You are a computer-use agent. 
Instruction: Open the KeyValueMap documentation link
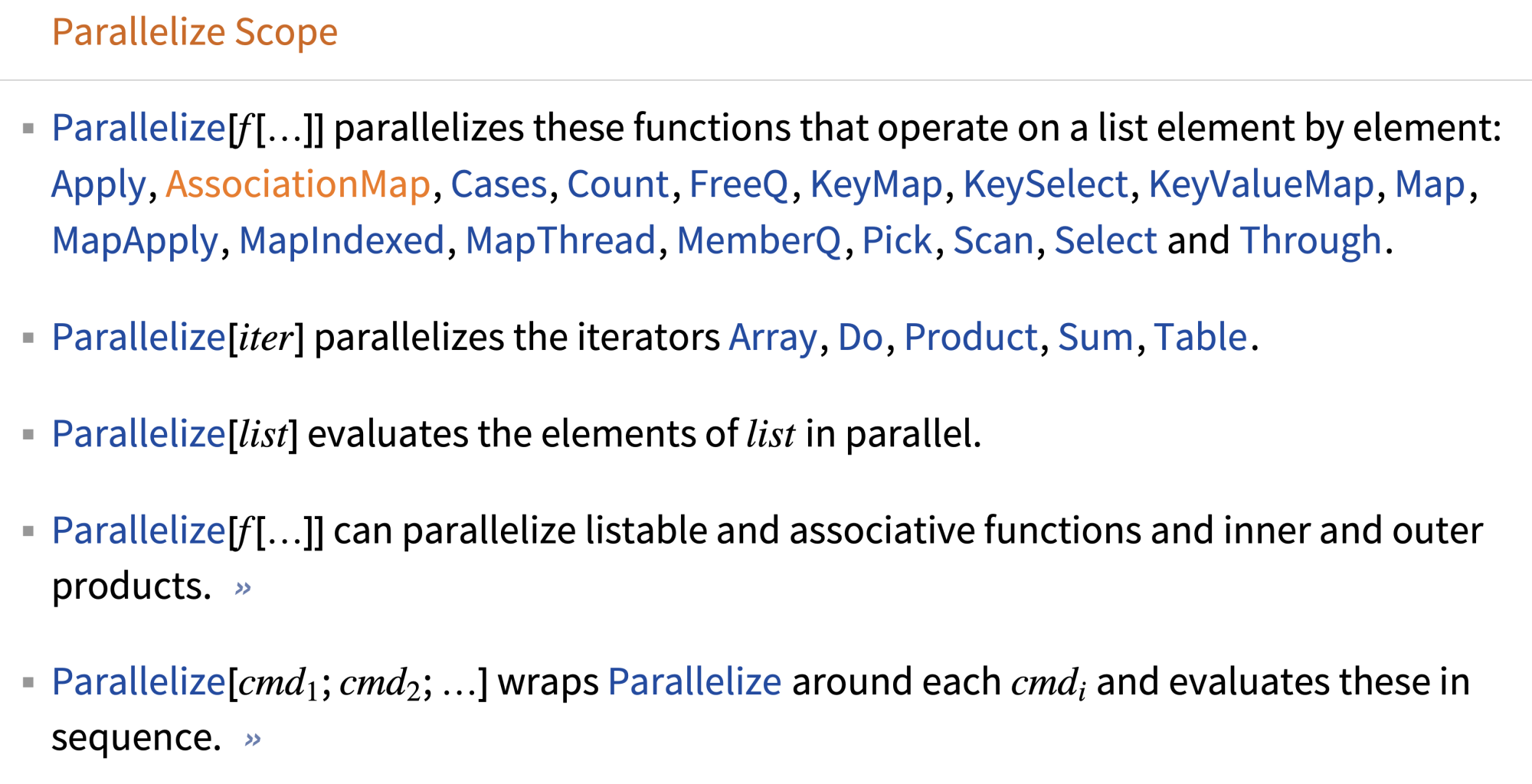pyautogui.click(x=1262, y=186)
